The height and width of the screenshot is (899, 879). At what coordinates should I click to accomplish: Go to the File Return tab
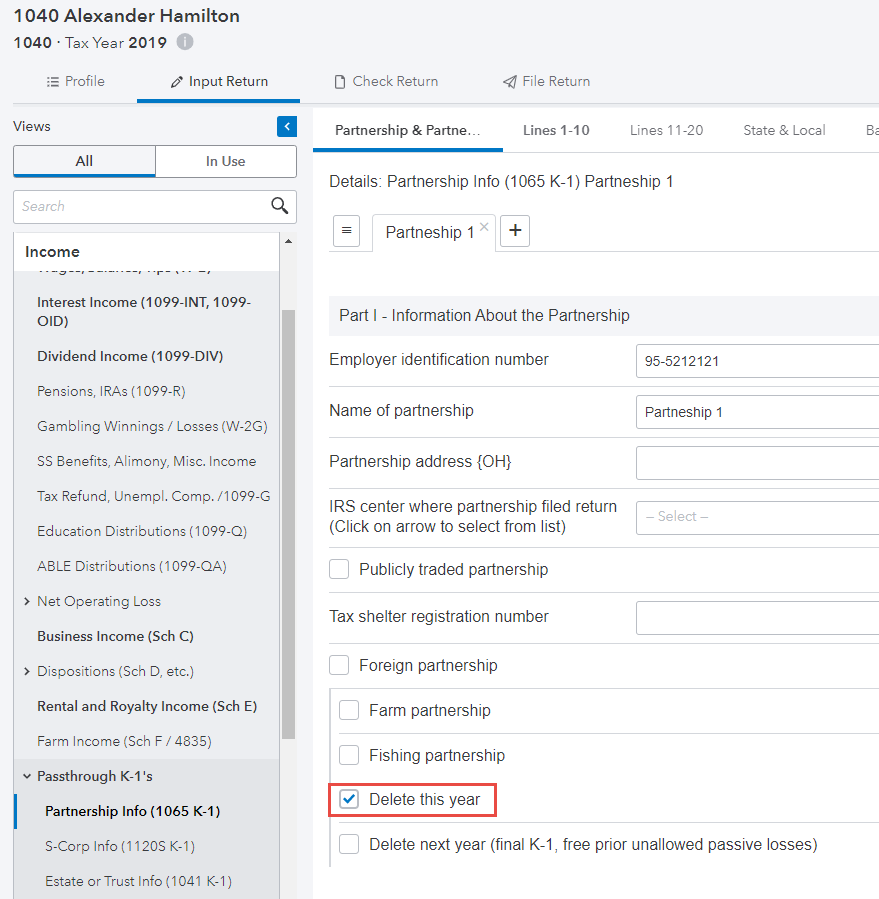click(x=545, y=81)
